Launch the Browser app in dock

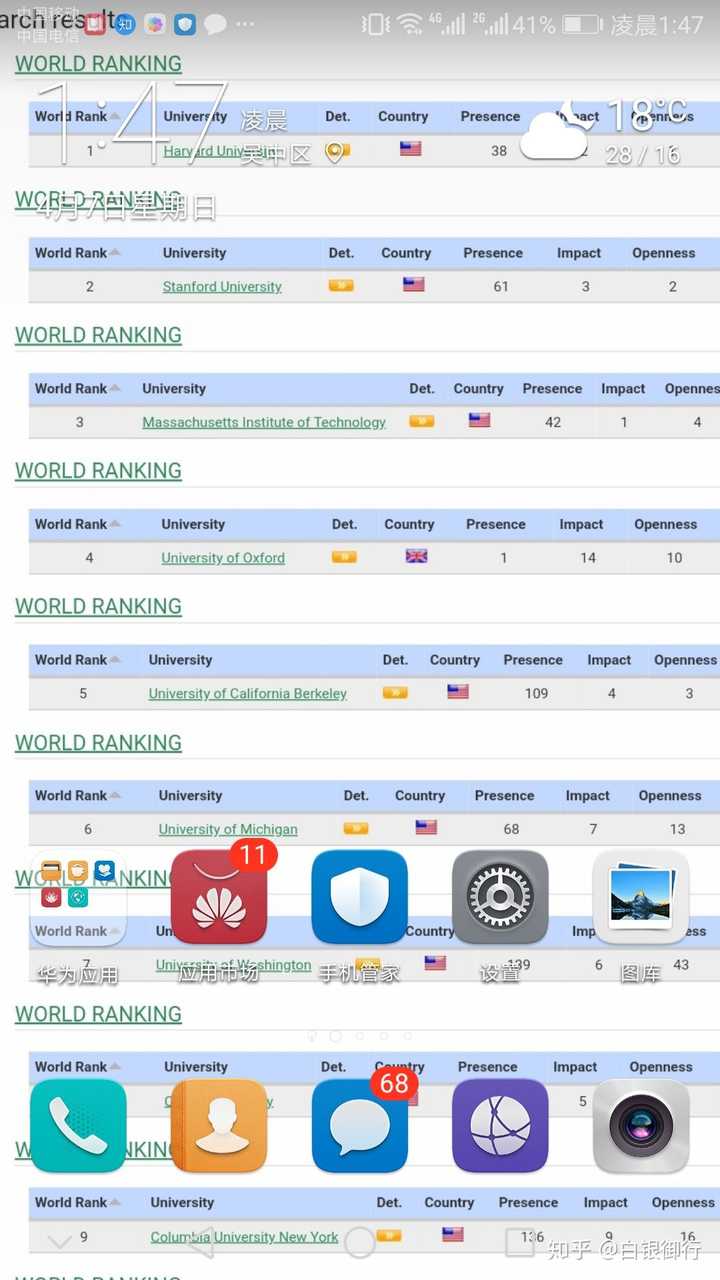click(500, 1126)
